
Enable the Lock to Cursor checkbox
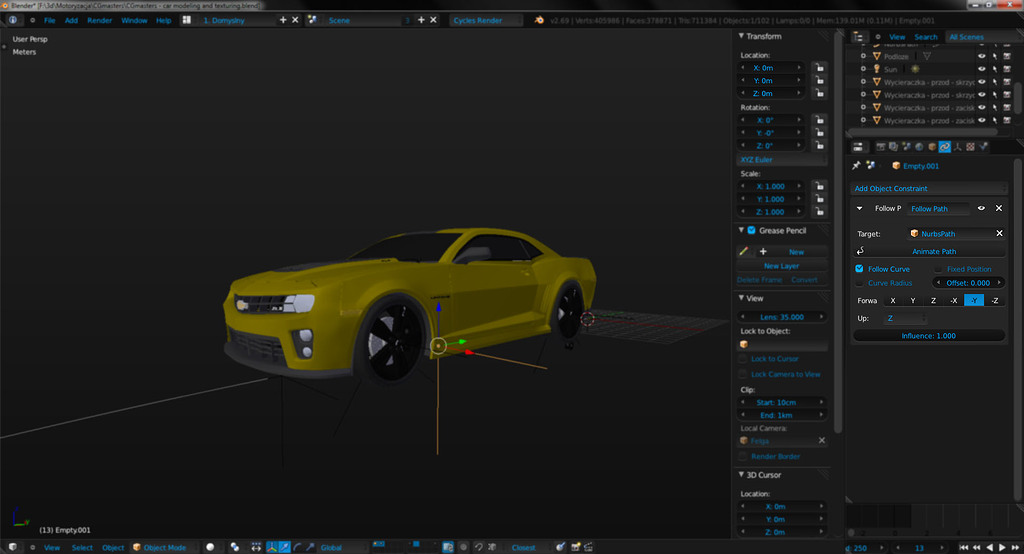743,359
